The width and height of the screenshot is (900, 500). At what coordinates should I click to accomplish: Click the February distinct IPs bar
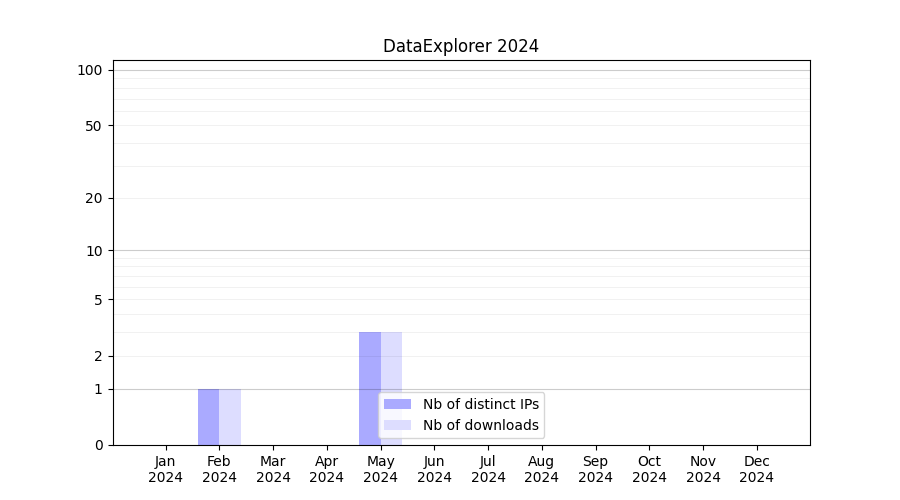tap(208, 417)
